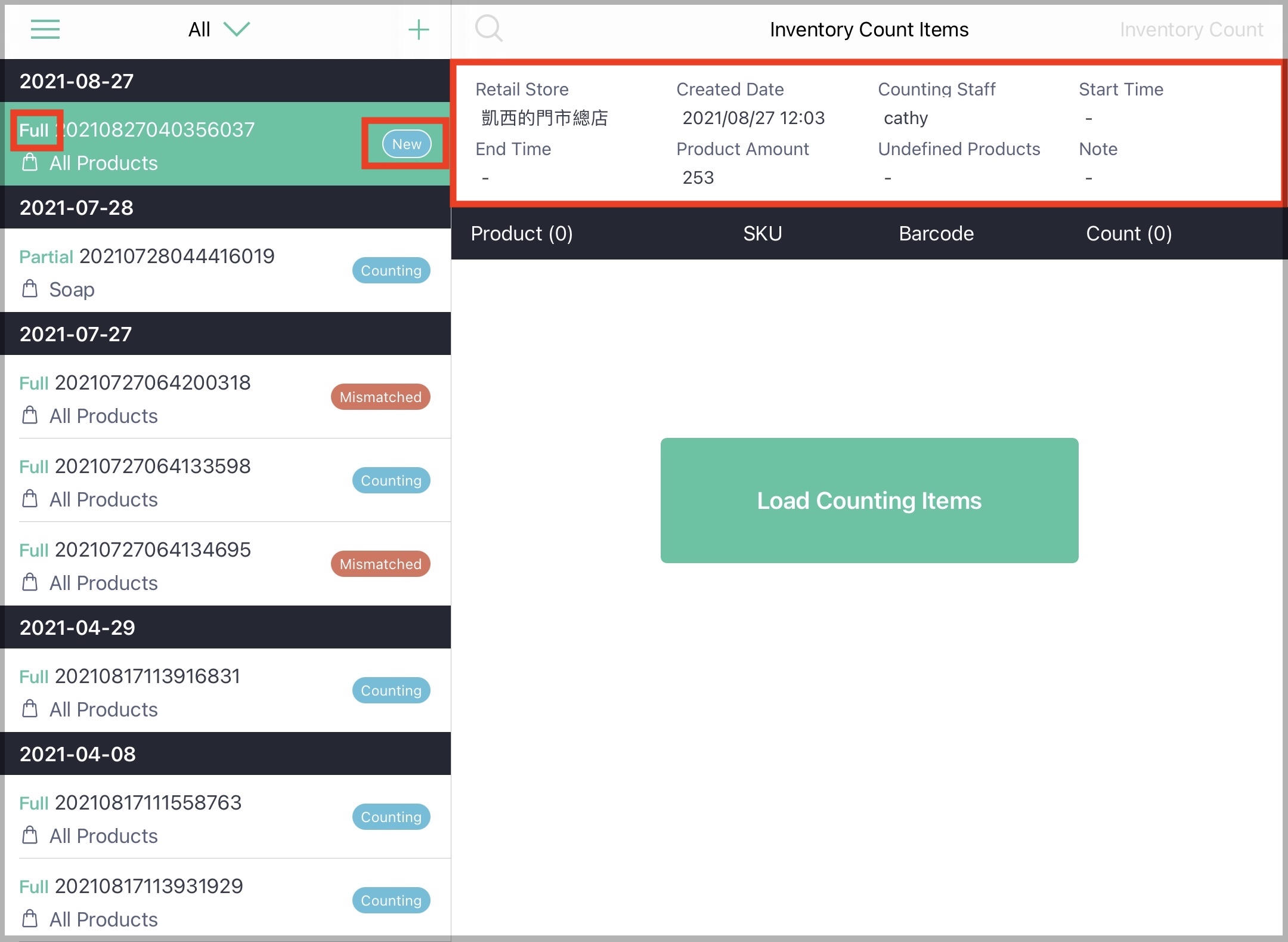1288x942 pixels.
Task: Click Created Date value 2021/08/27 12:03
Action: (x=754, y=118)
